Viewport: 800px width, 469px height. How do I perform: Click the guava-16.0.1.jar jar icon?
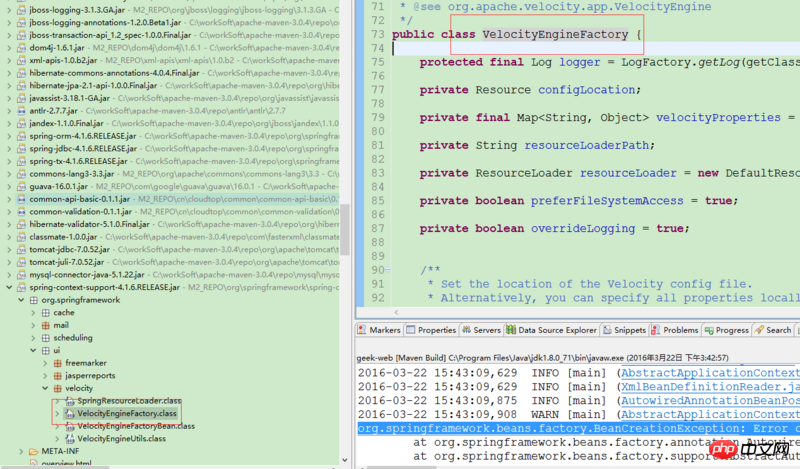tap(21, 186)
